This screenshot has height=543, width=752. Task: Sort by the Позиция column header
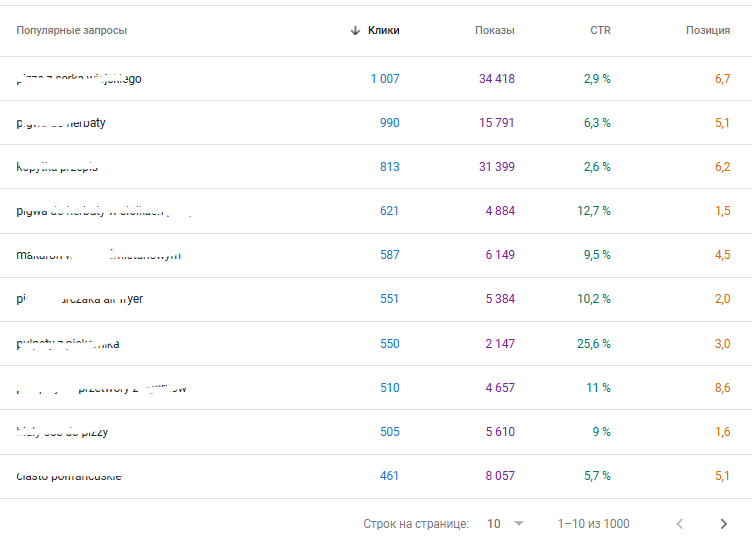[707, 30]
